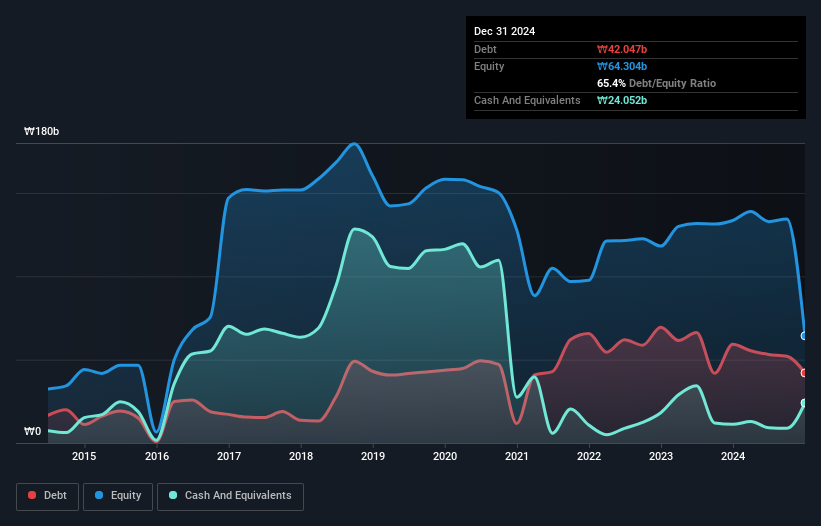Select the red Debt end-point marker
Screen dimensions: 821x526
pyautogui.click(x=804, y=373)
